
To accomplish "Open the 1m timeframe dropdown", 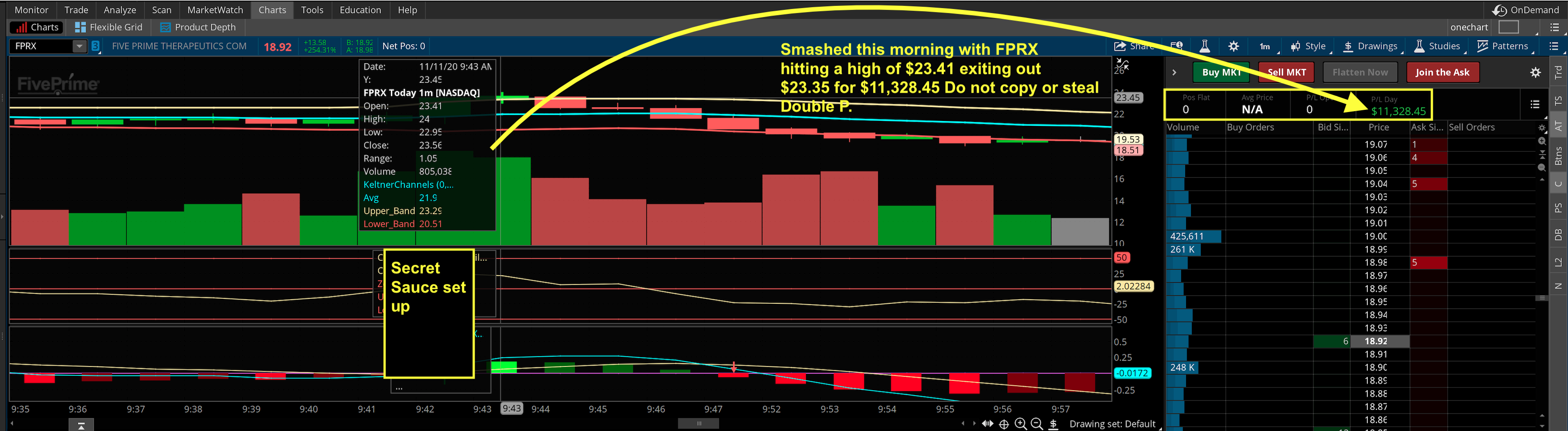I will (1265, 46).
